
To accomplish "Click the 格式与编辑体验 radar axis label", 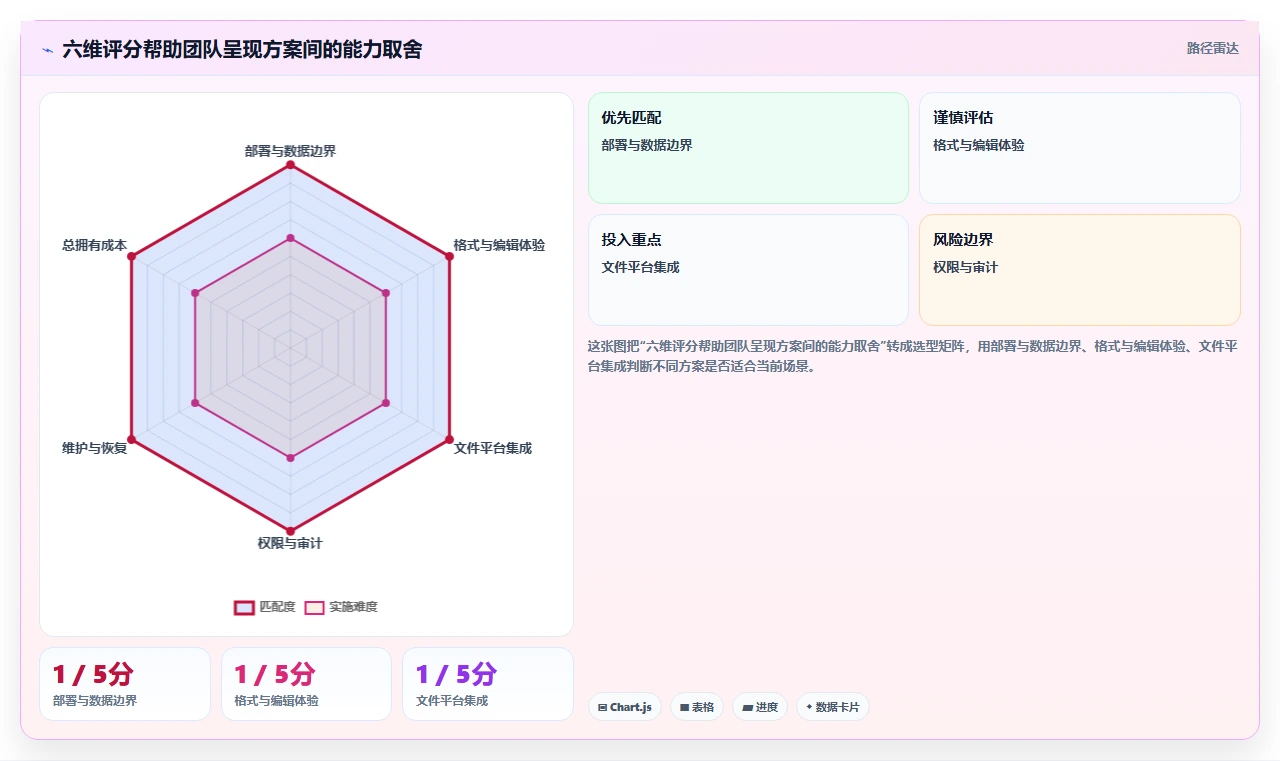I will click(499, 245).
